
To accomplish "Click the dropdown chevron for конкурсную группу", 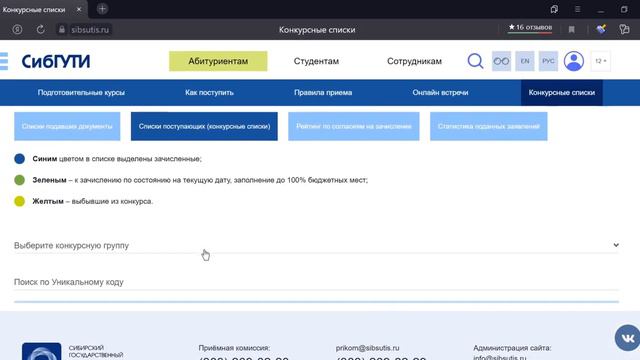I will tap(616, 245).
